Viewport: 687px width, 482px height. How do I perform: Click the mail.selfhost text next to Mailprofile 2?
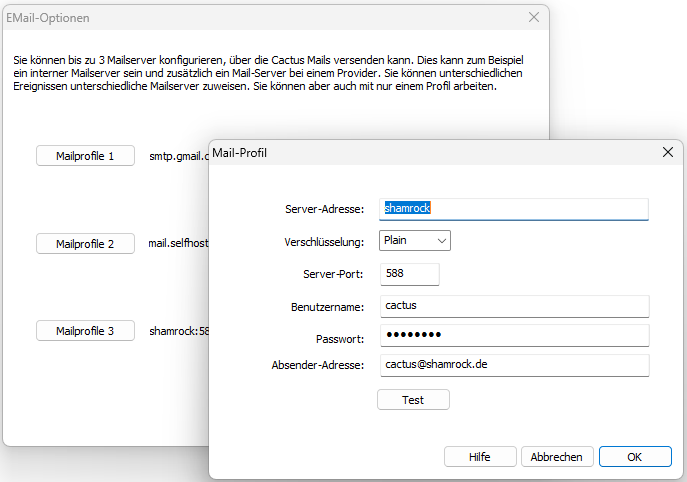point(178,243)
